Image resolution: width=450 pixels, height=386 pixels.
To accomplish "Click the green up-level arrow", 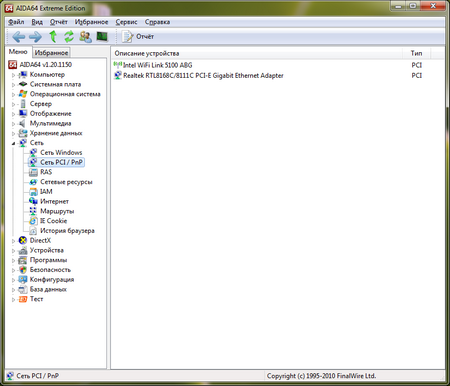I will [x=53, y=36].
